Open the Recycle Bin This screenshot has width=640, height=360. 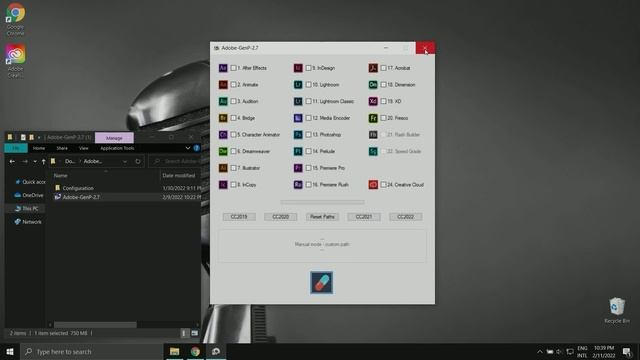pyautogui.click(x=617, y=311)
